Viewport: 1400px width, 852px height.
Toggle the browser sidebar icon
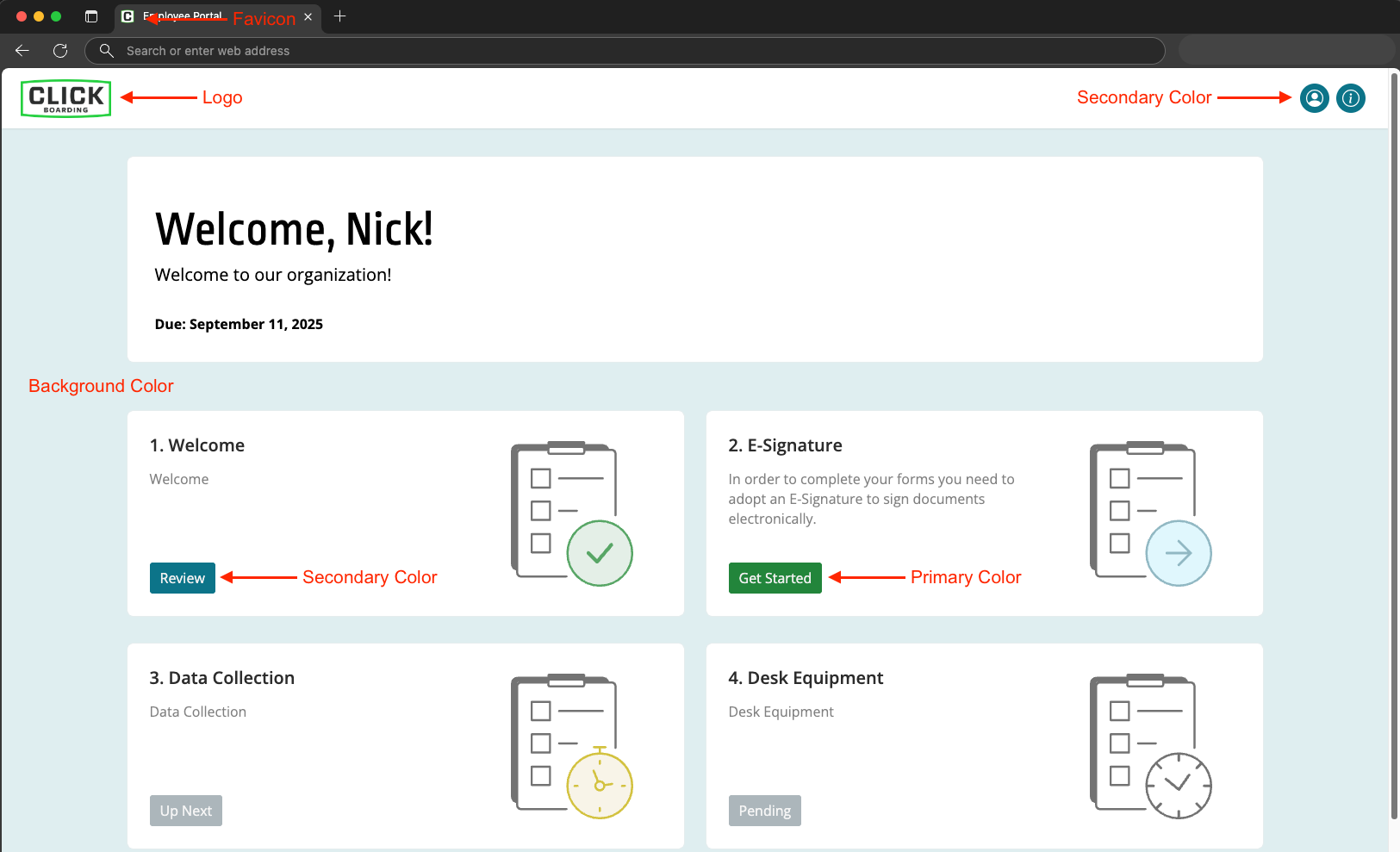pos(91,16)
